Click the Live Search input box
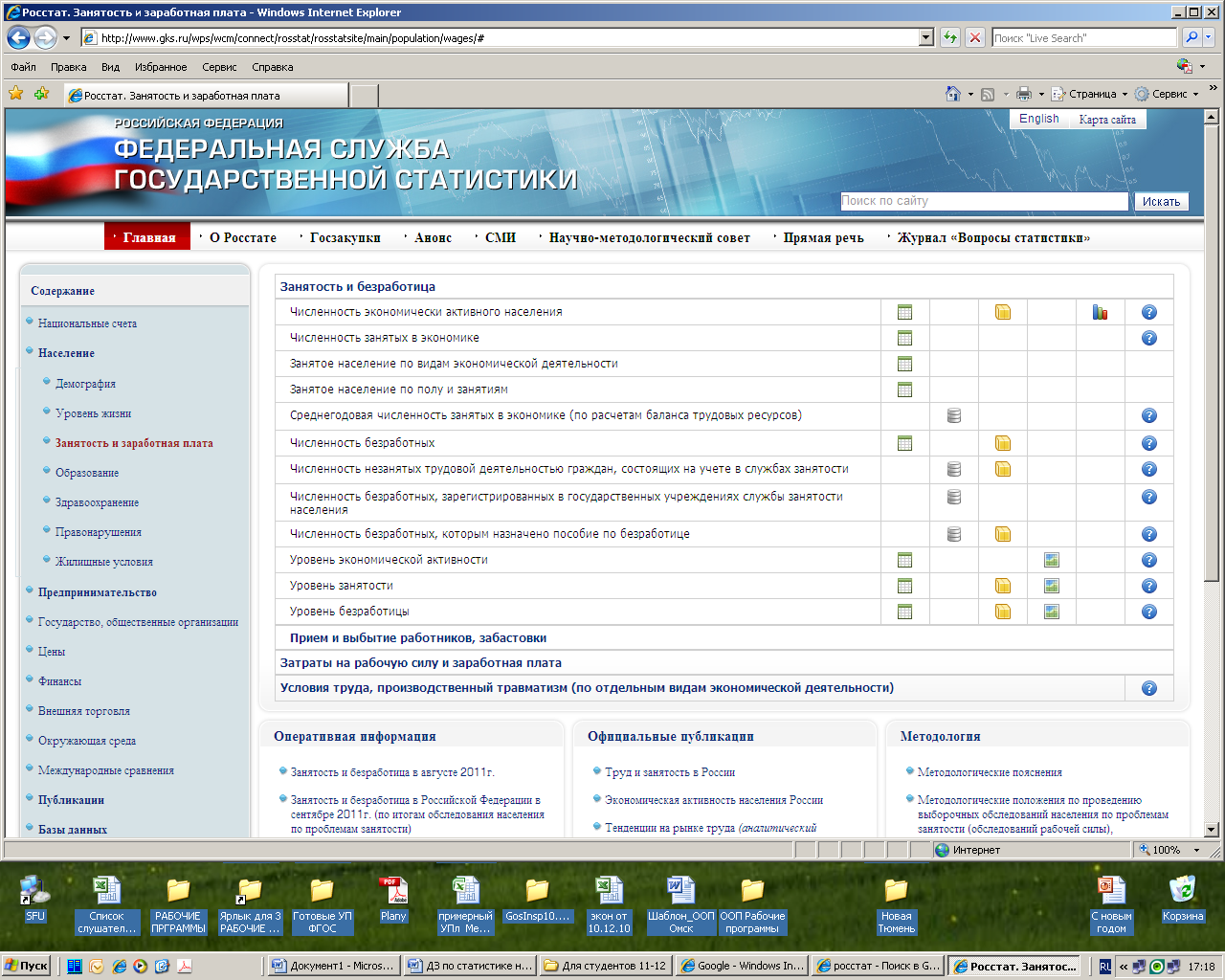Viewport: 1225px width, 980px height. 1083,37
